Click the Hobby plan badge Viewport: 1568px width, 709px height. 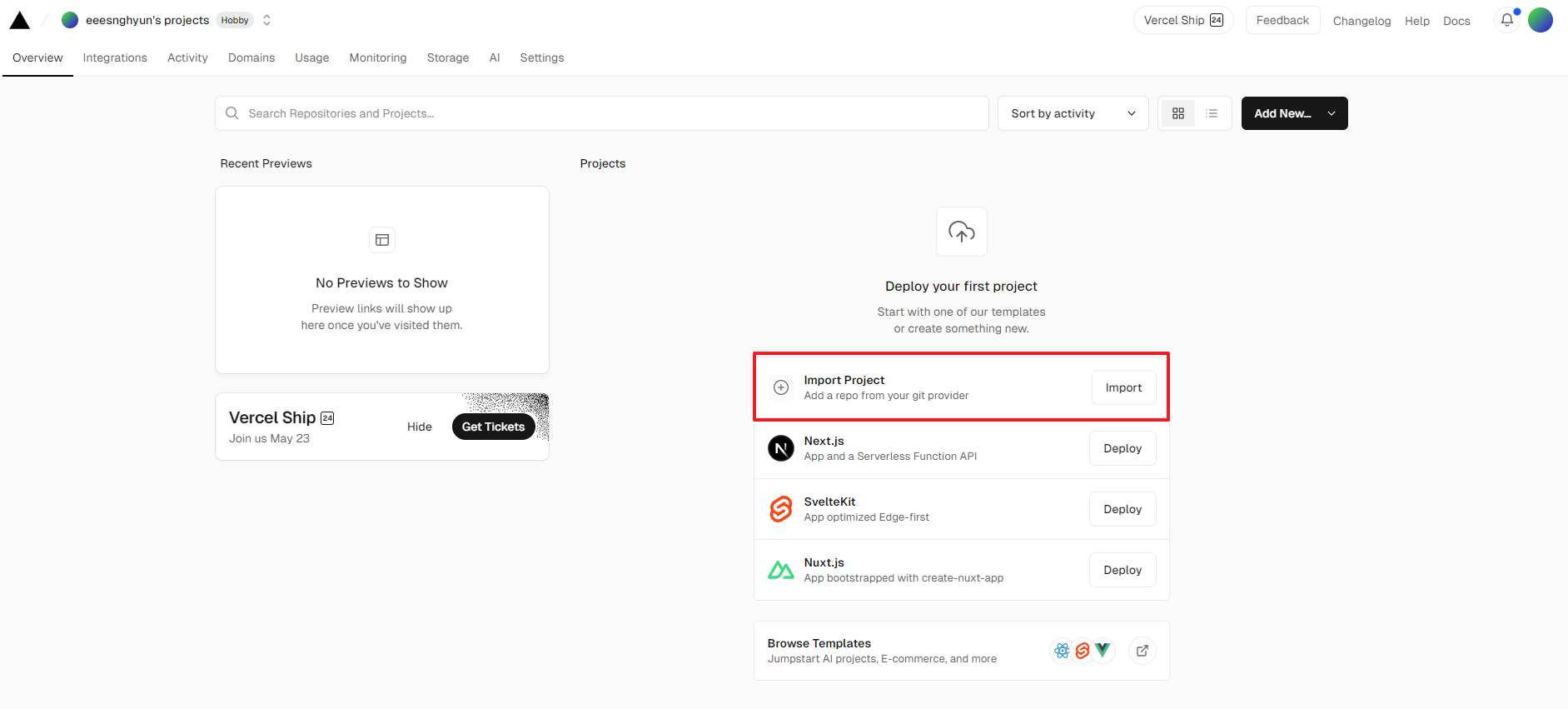(x=235, y=20)
